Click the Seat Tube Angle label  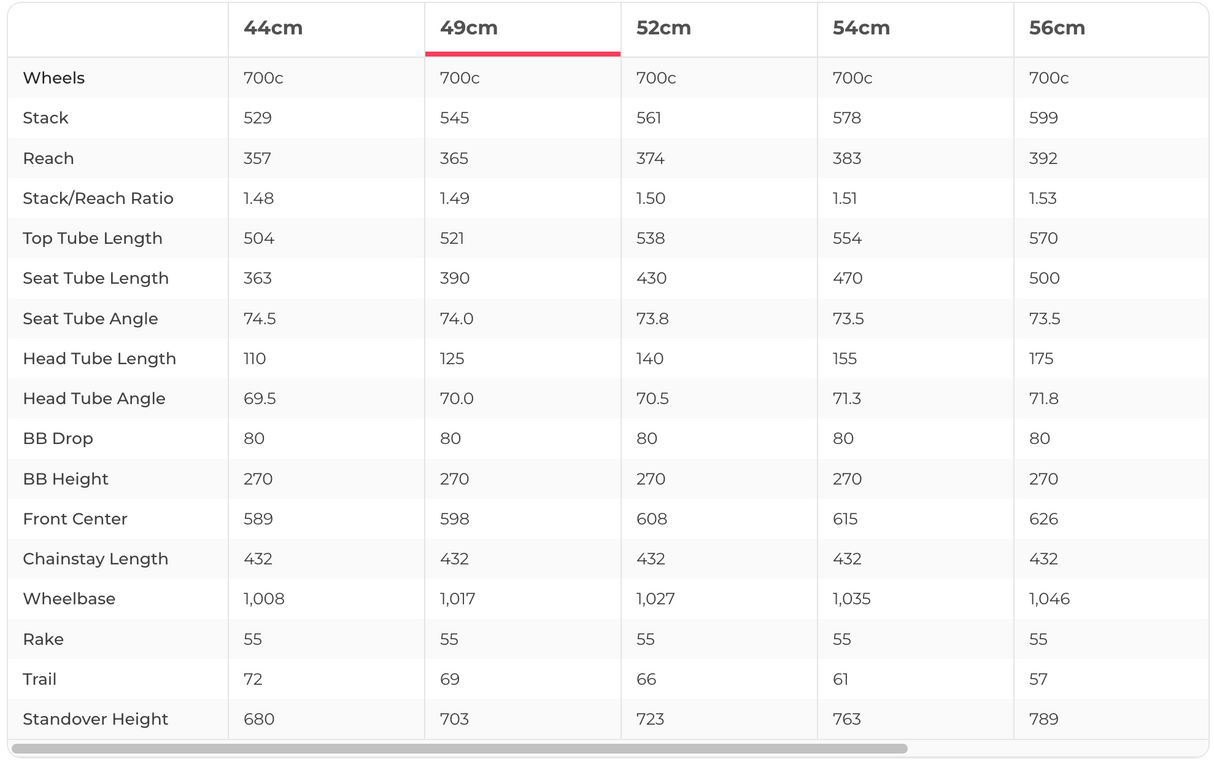coord(90,318)
